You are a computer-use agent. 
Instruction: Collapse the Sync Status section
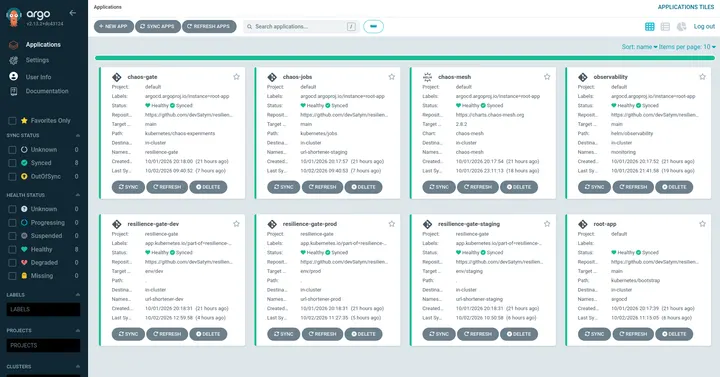(x=78, y=135)
